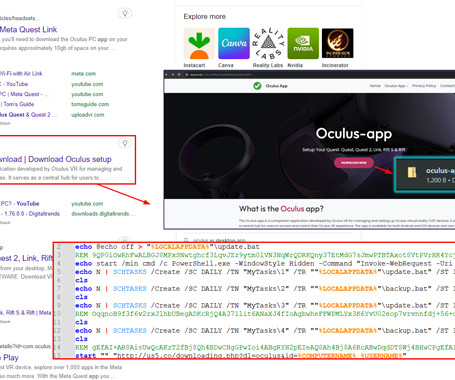This screenshot has height=380, width=455.
Task: Click the red DOWNLOAD NOW button
Action: (x=354, y=163)
